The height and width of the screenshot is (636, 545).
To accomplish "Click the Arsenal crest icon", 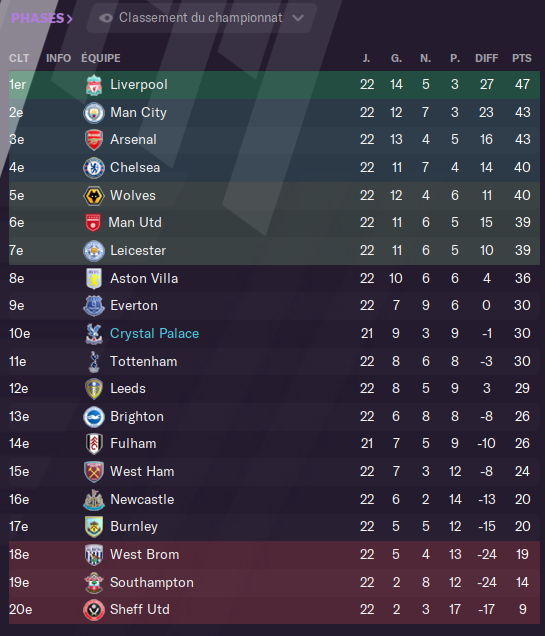I will click(94, 140).
